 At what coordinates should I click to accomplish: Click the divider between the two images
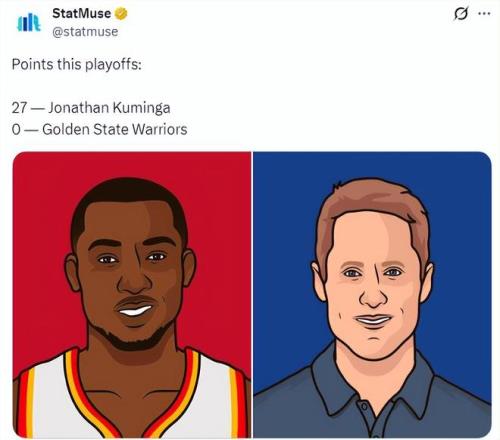click(x=252, y=295)
